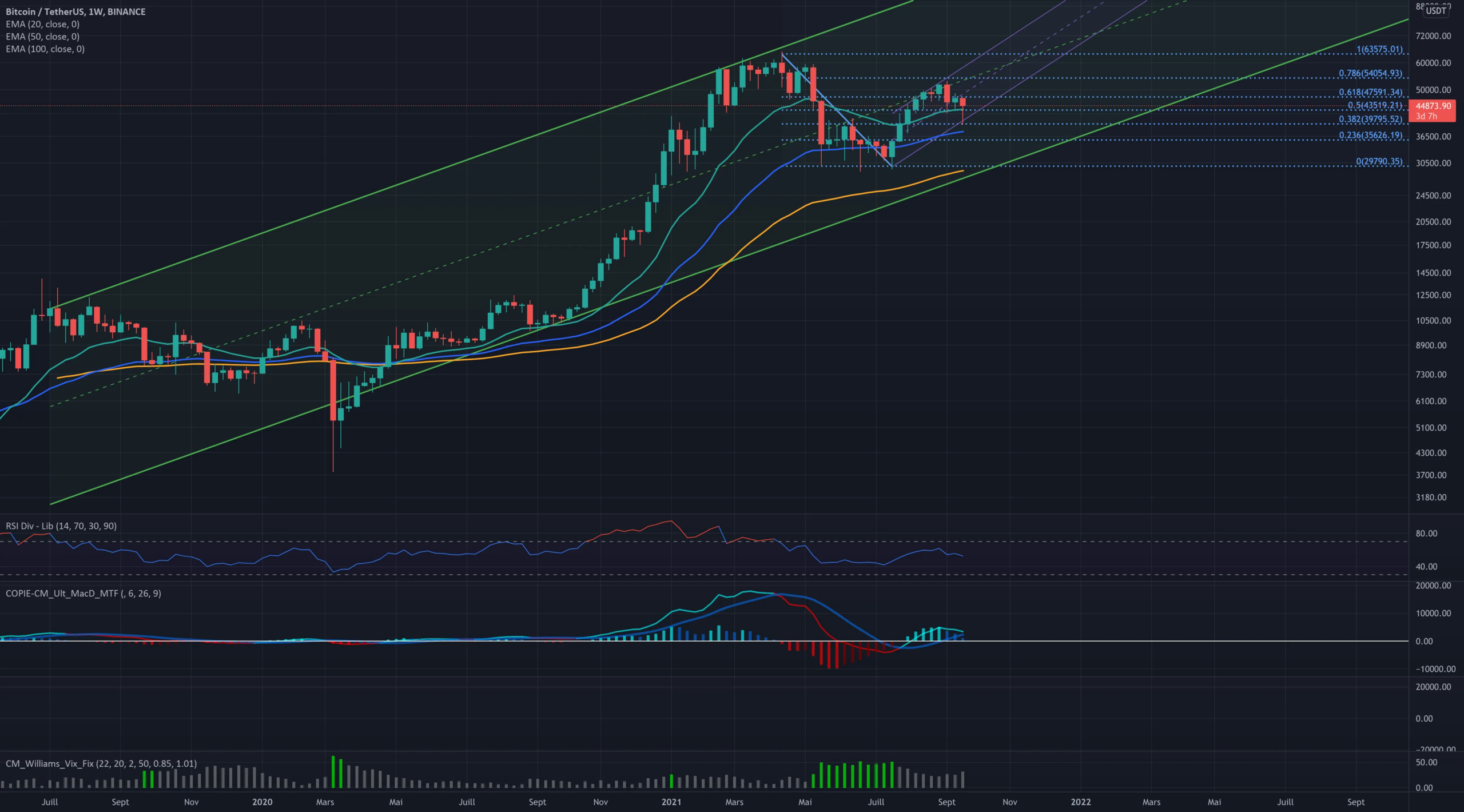The width and height of the screenshot is (1464, 812).
Task: Click the EMA (50, close, 0) legend
Action: coord(42,37)
